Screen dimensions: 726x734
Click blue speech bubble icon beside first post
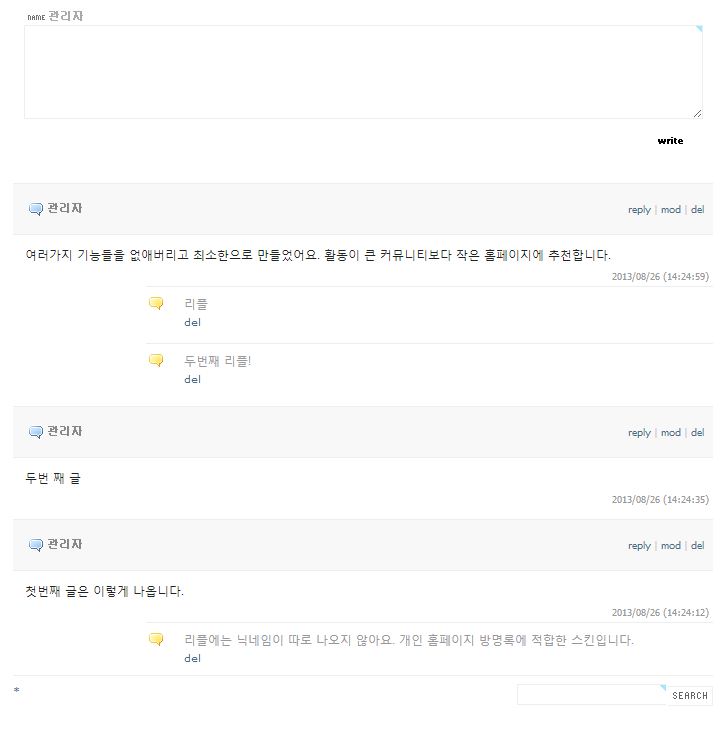pyautogui.click(x=36, y=209)
